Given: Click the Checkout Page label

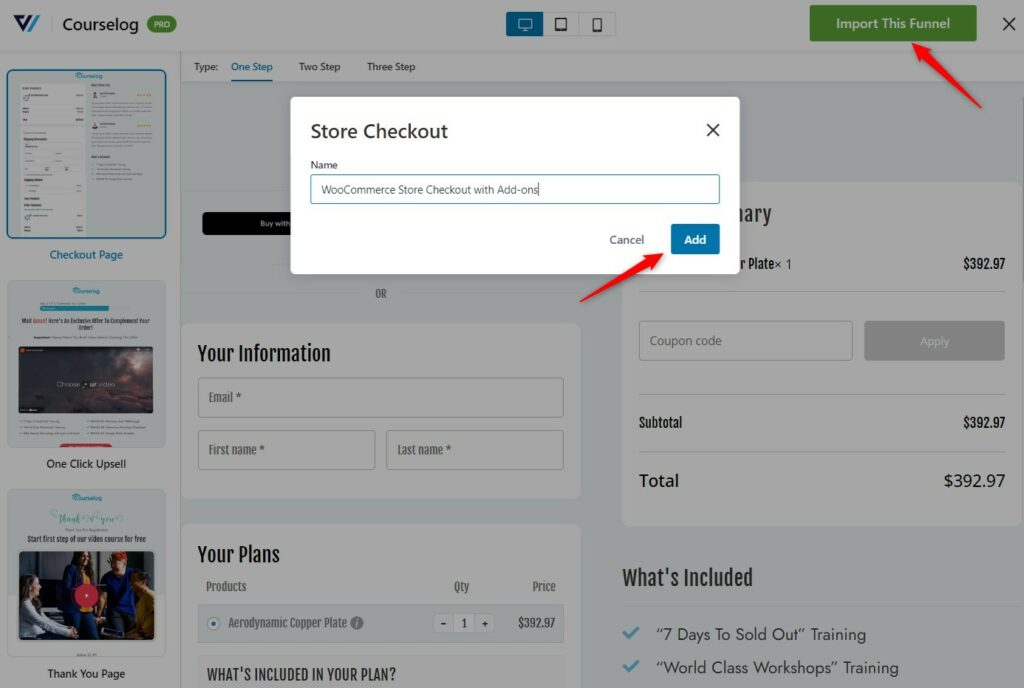Looking at the screenshot, I should [x=86, y=255].
